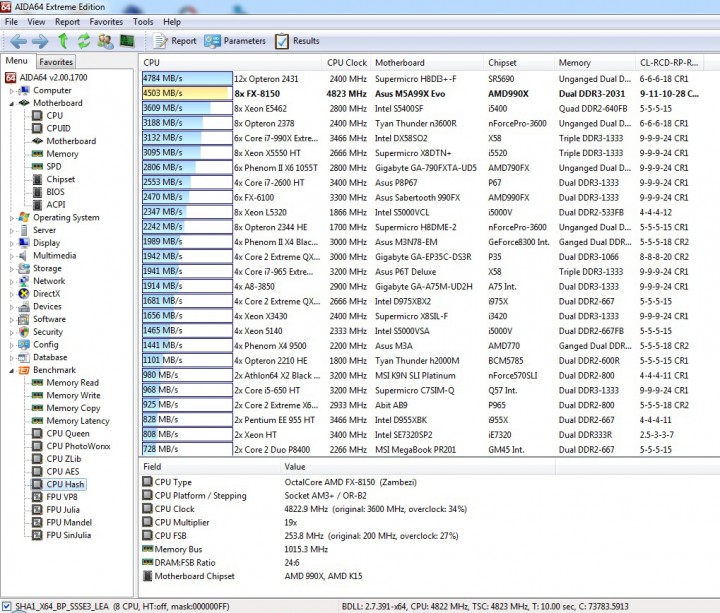The width and height of the screenshot is (720, 613).
Task: Expand the Server tree node
Action: 11,231
